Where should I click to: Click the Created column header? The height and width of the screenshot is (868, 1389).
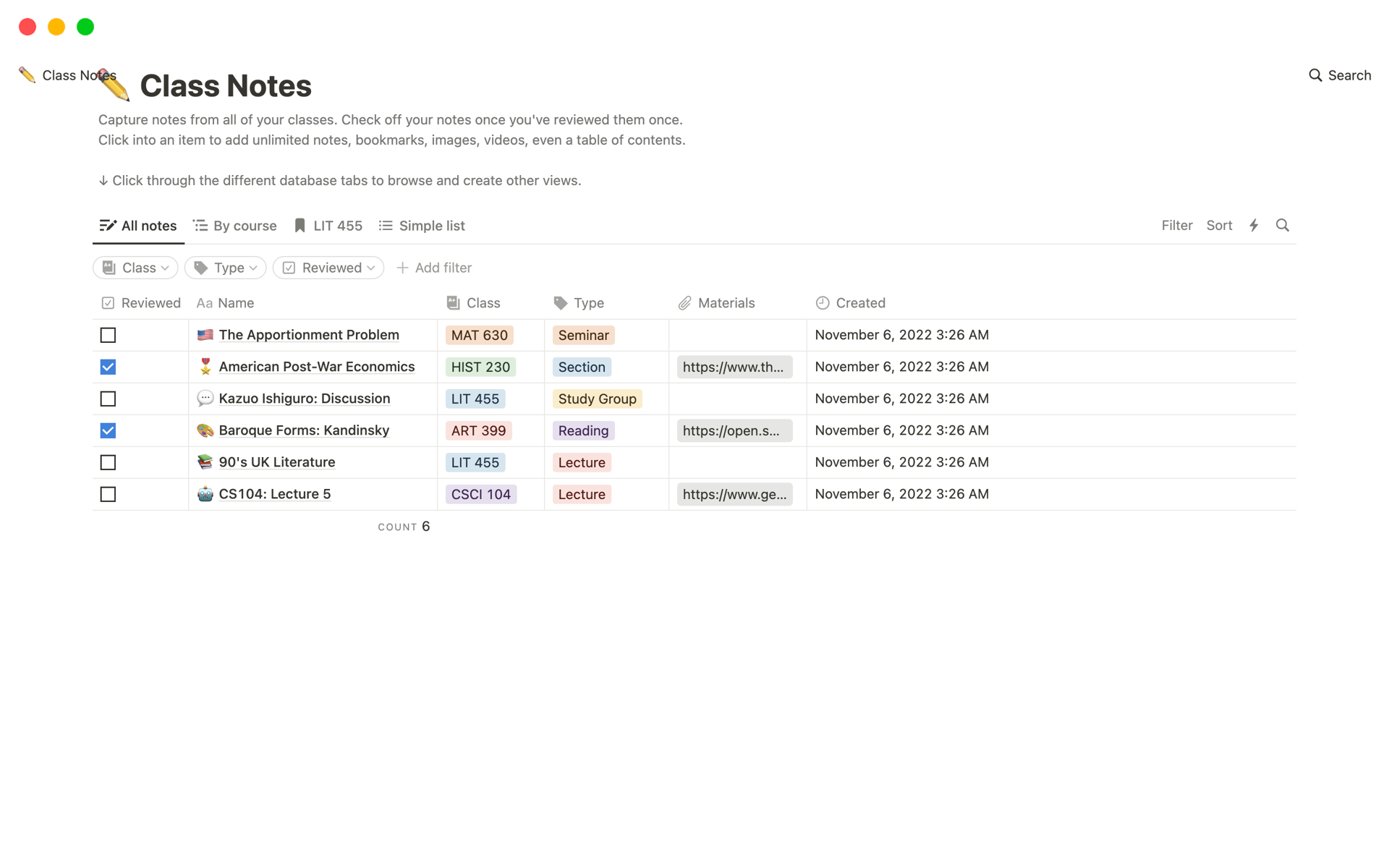point(859,303)
